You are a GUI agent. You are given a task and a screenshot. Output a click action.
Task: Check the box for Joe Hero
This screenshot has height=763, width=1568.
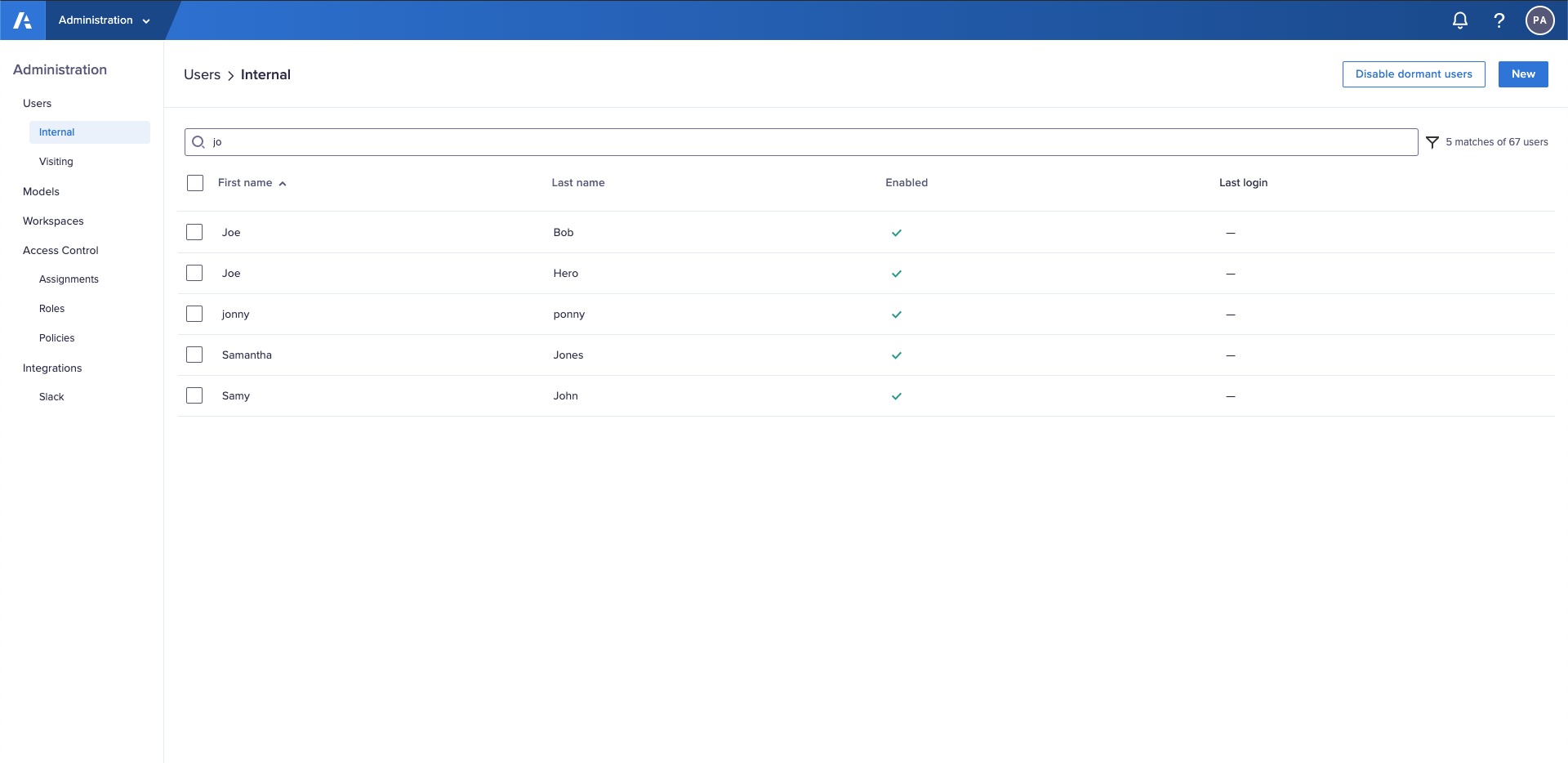(x=194, y=273)
